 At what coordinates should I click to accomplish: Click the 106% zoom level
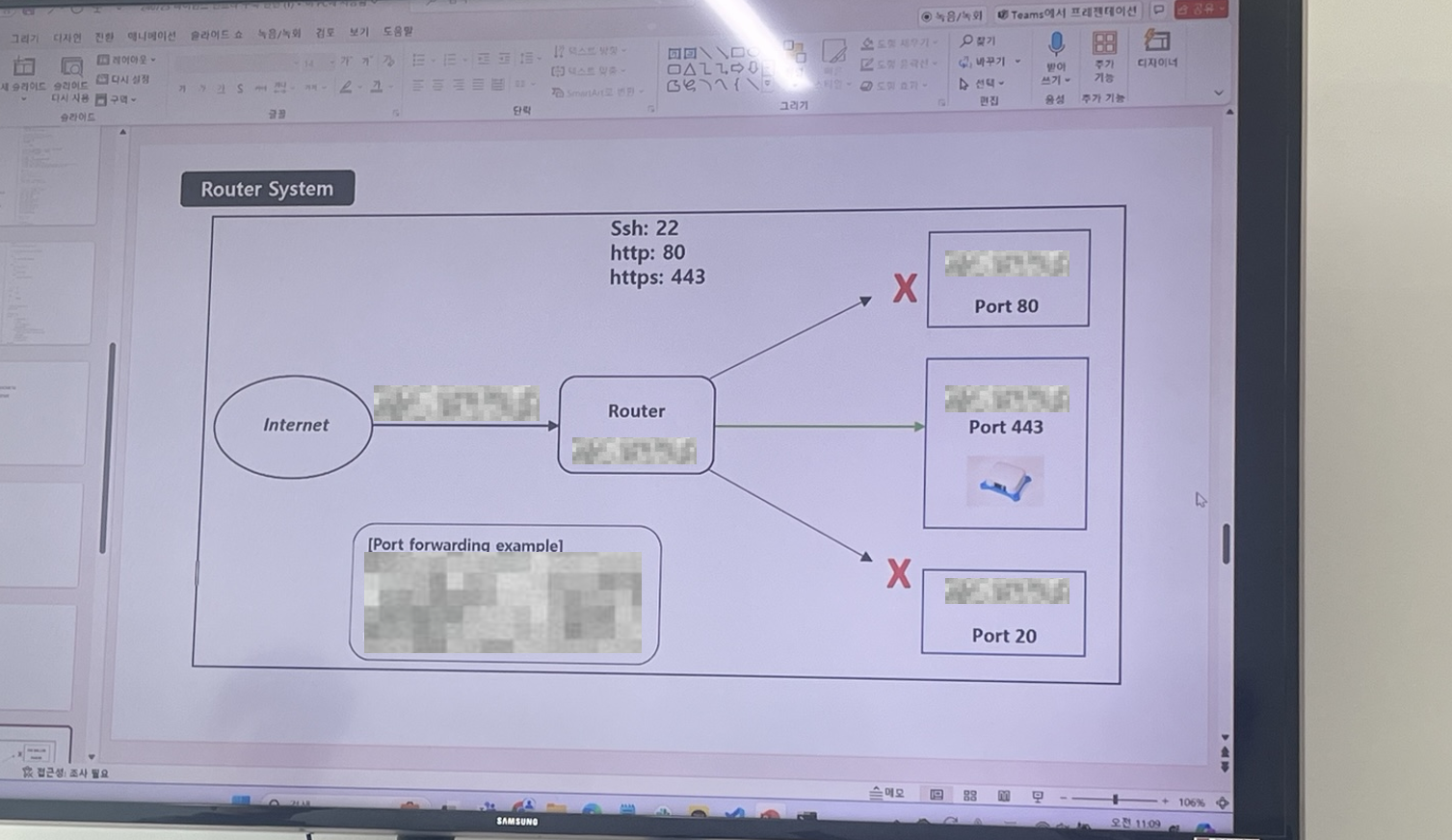pyautogui.click(x=1191, y=802)
